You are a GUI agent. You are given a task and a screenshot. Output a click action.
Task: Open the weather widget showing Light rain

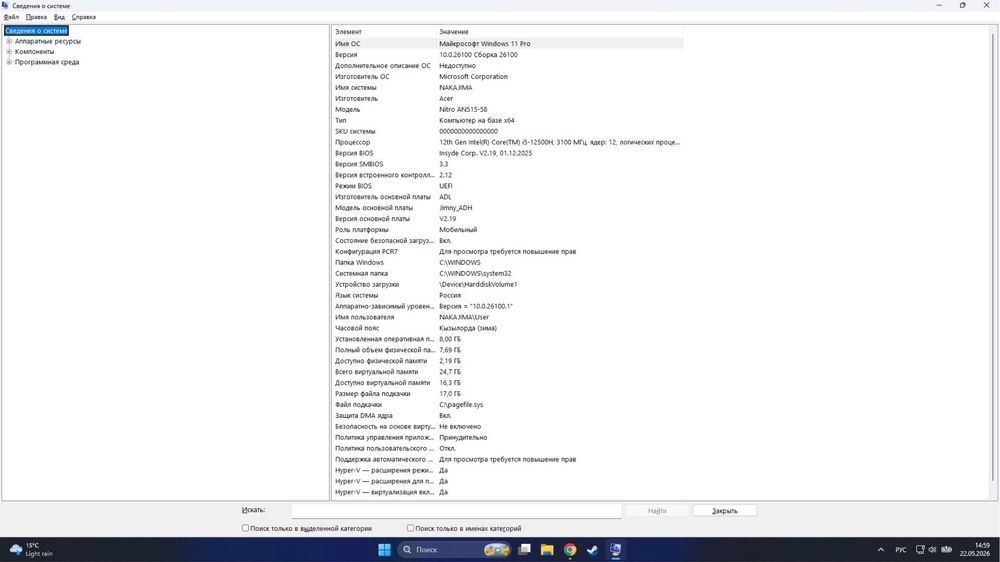click(31, 550)
